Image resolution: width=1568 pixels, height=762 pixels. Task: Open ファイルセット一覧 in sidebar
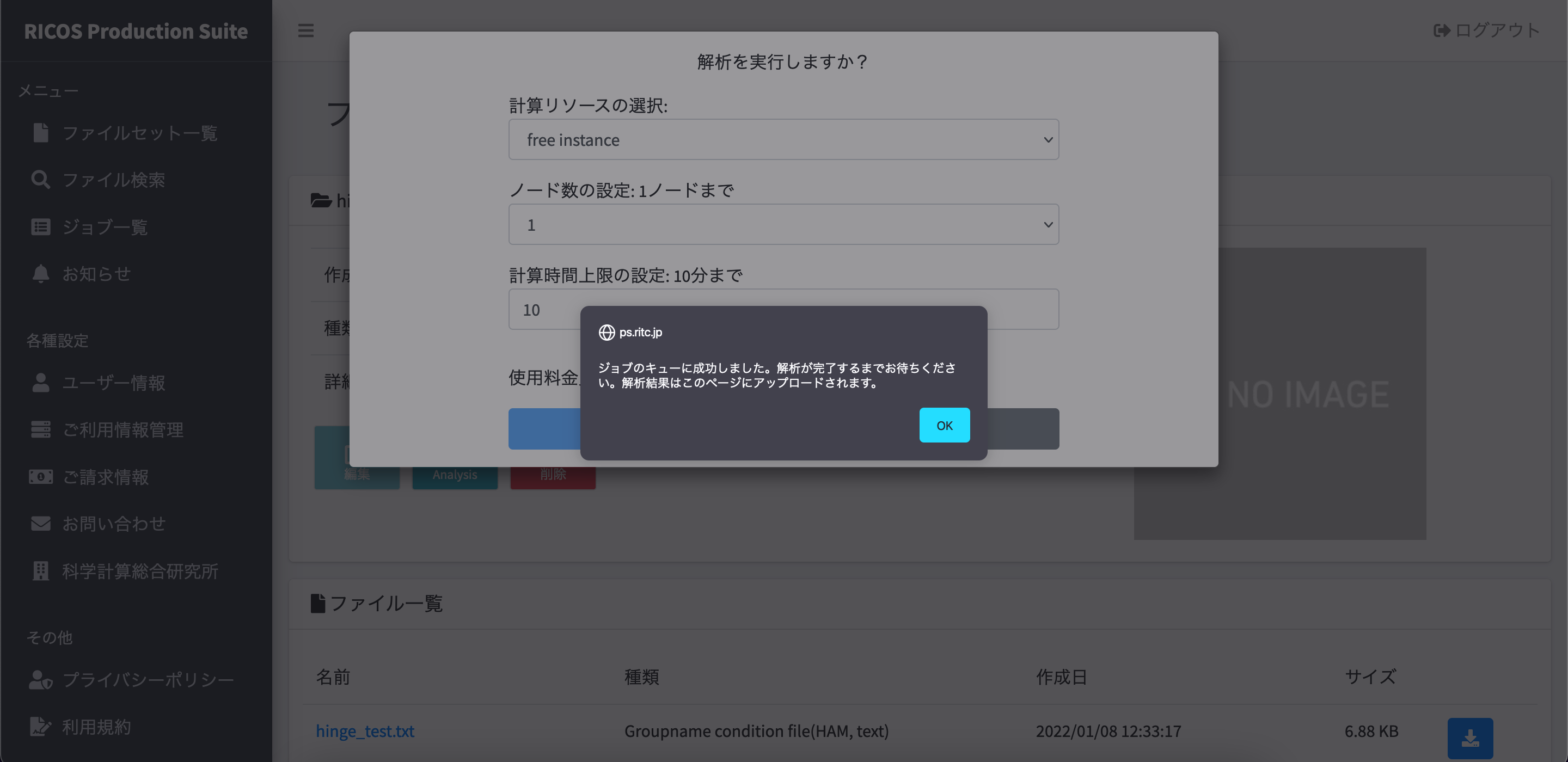point(139,133)
